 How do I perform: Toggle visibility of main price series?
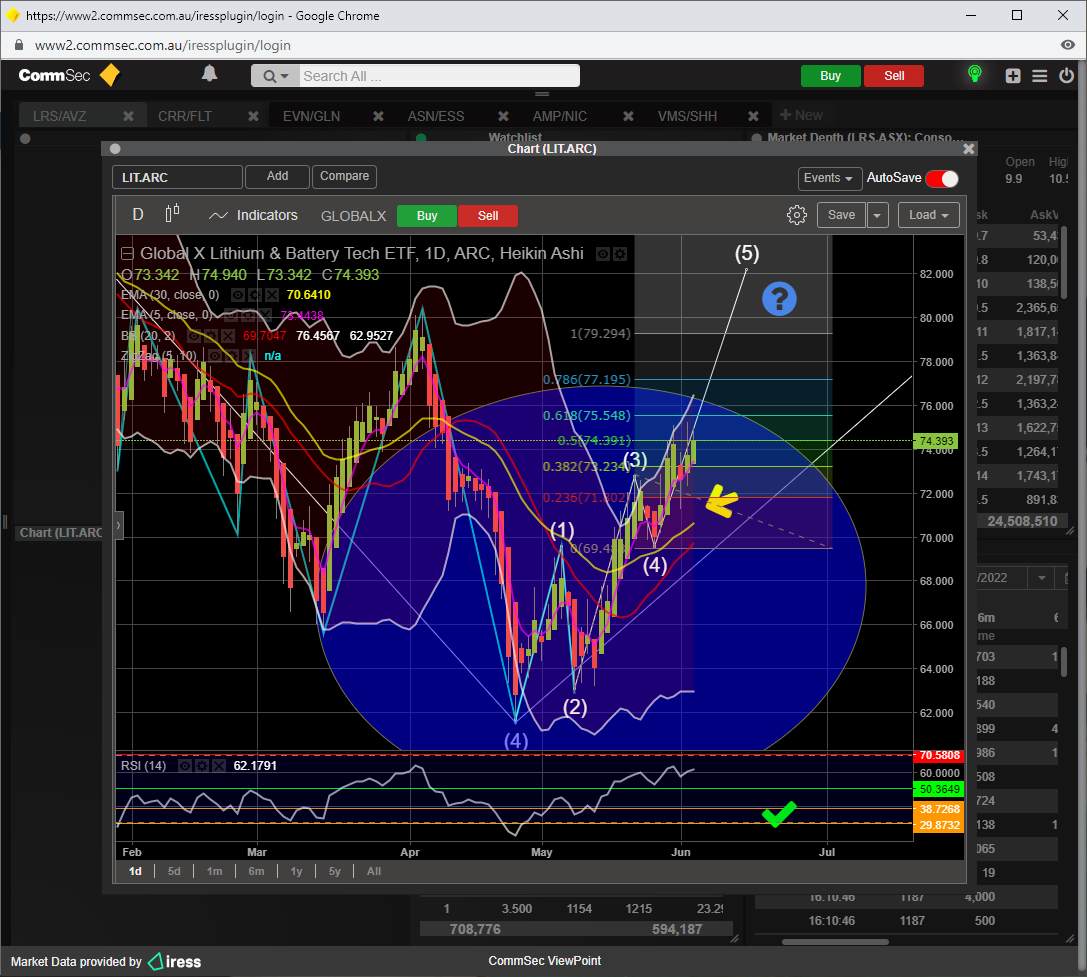603,254
